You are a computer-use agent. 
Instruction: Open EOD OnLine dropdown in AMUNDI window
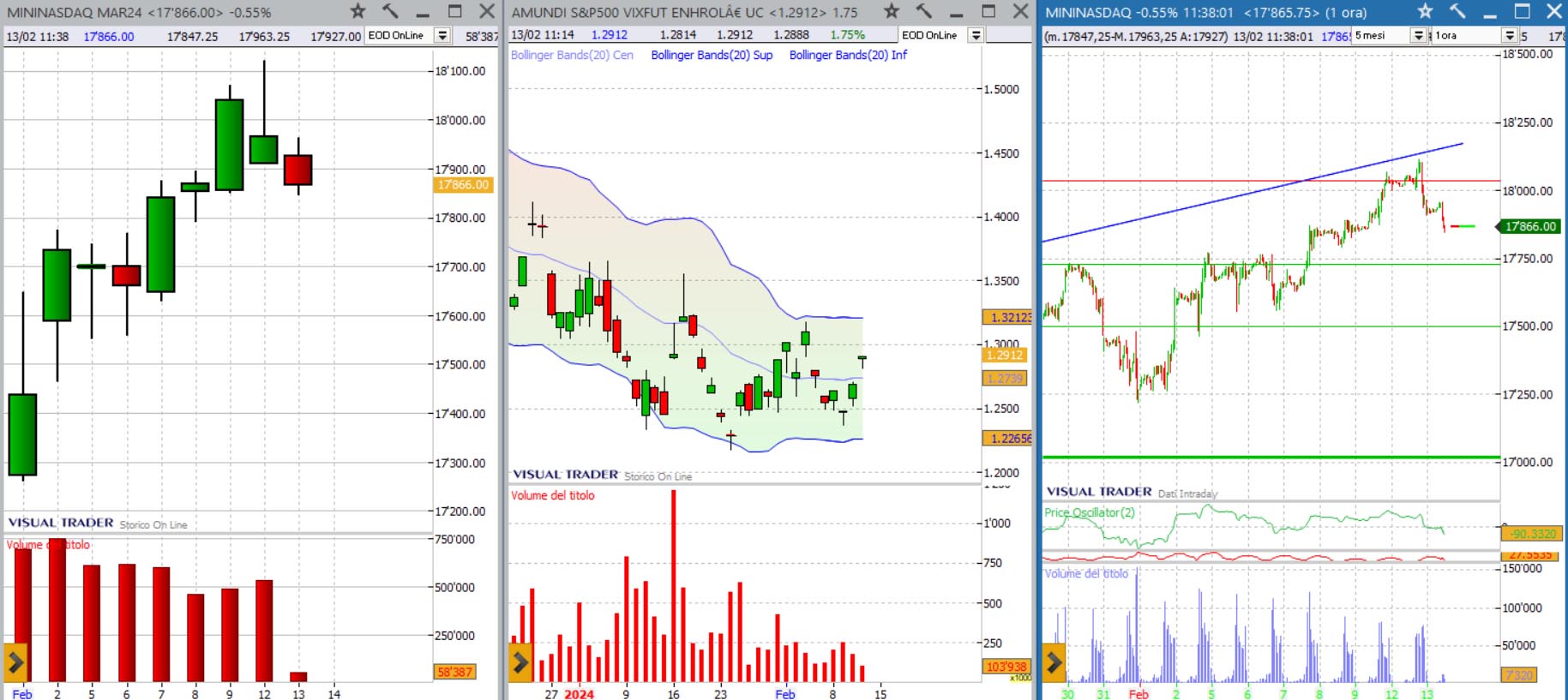click(976, 35)
